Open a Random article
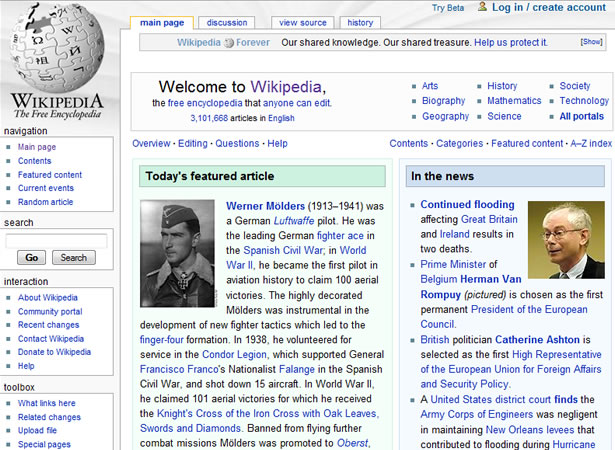 [45, 202]
